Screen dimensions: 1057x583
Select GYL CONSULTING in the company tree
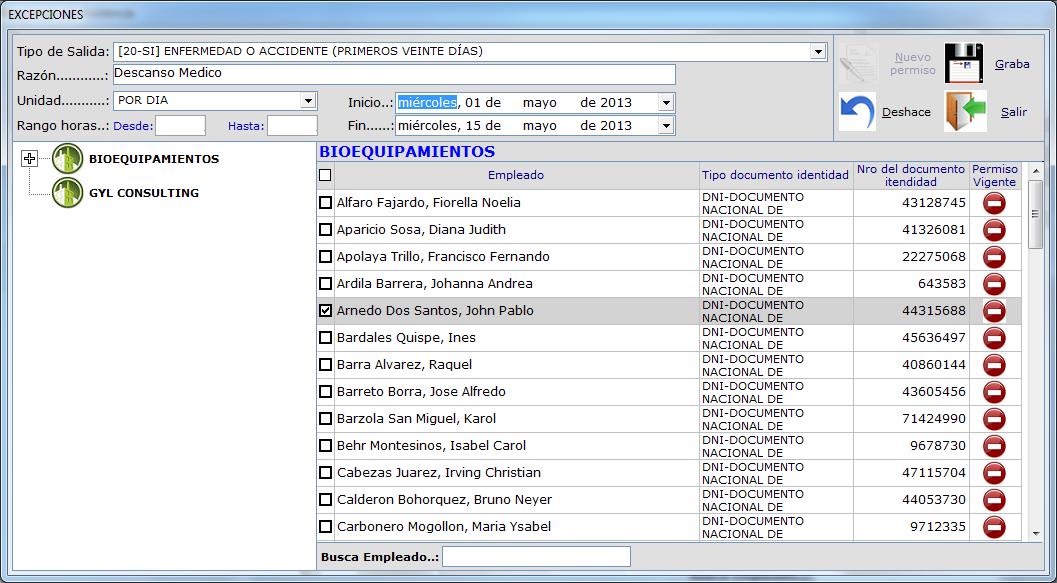tap(144, 193)
